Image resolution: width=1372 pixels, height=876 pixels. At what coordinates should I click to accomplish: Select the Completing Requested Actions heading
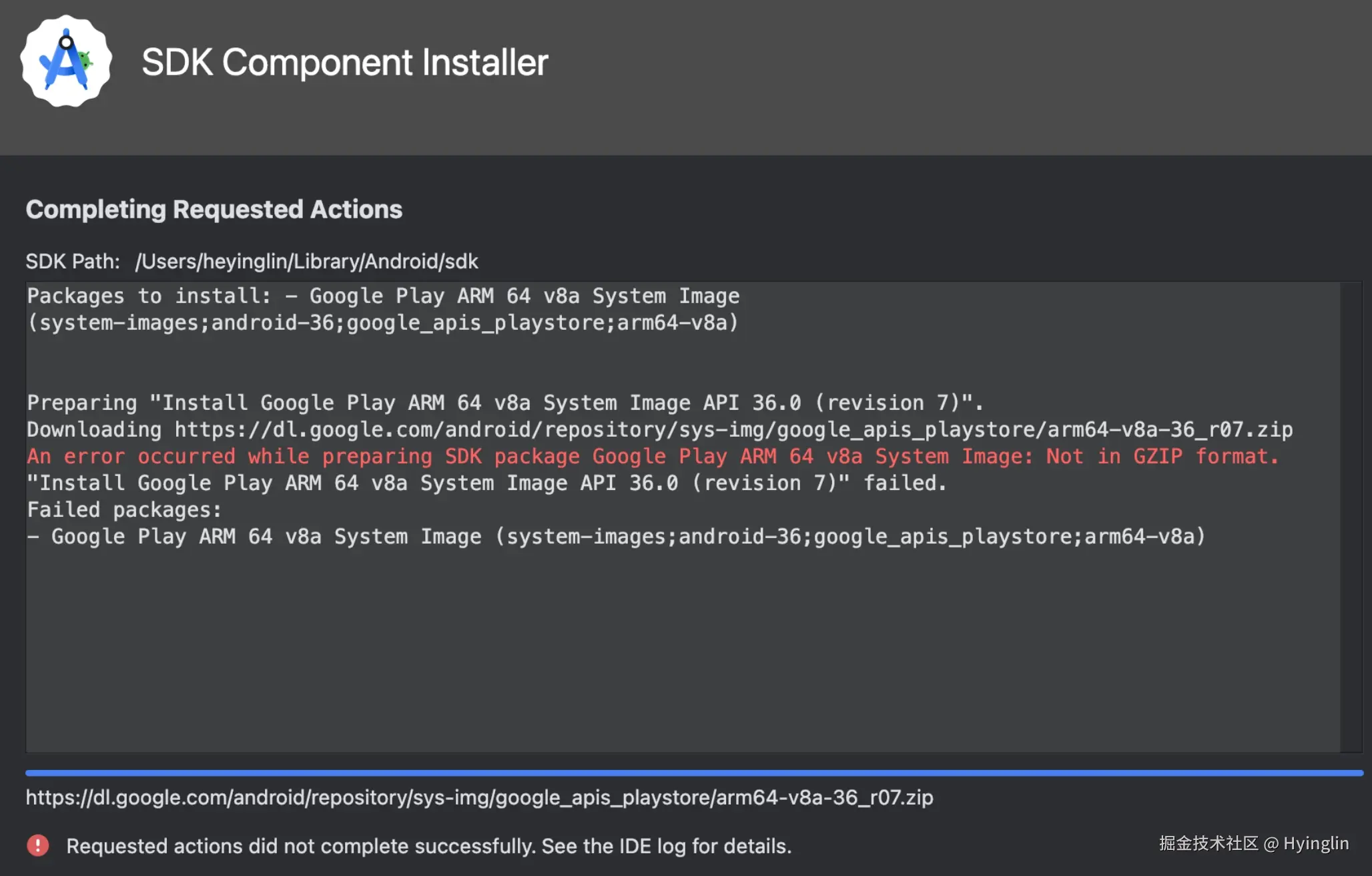[214, 210]
